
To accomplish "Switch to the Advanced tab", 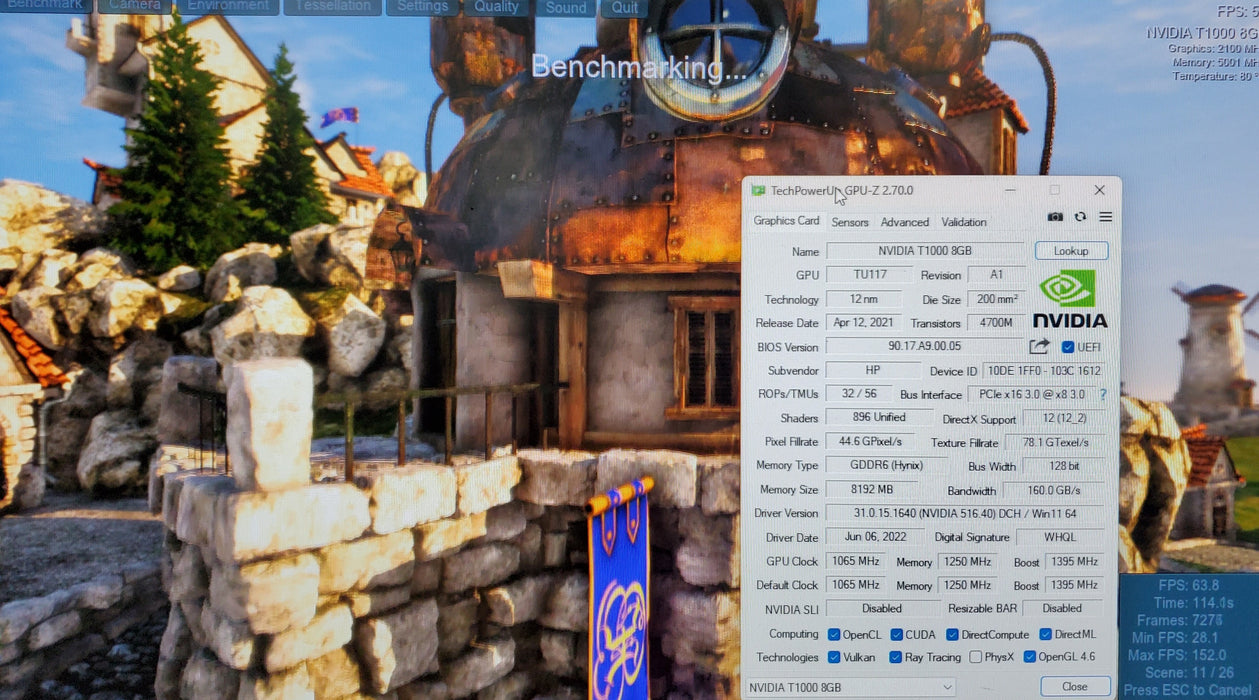I will click(905, 222).
